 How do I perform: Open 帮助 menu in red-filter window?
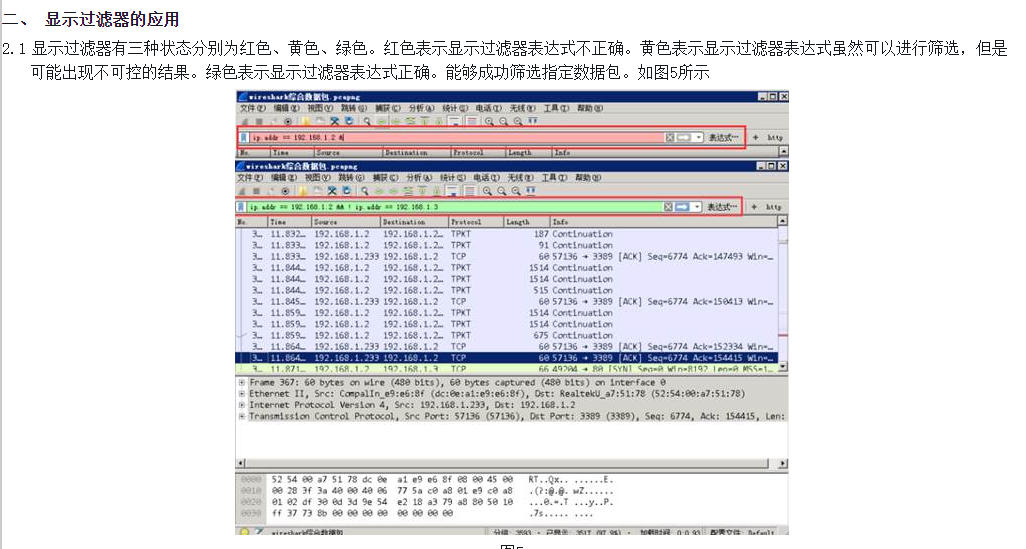[590, 108]
